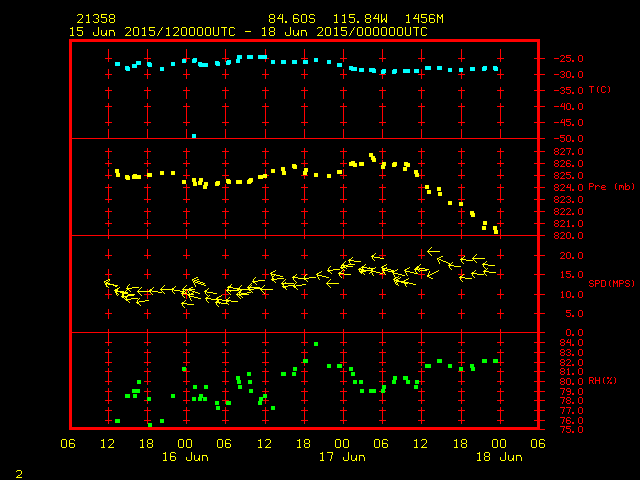Click the 823.0 pressure tick value
Viewport: 640px width, 480px height.
coord(569,200)
